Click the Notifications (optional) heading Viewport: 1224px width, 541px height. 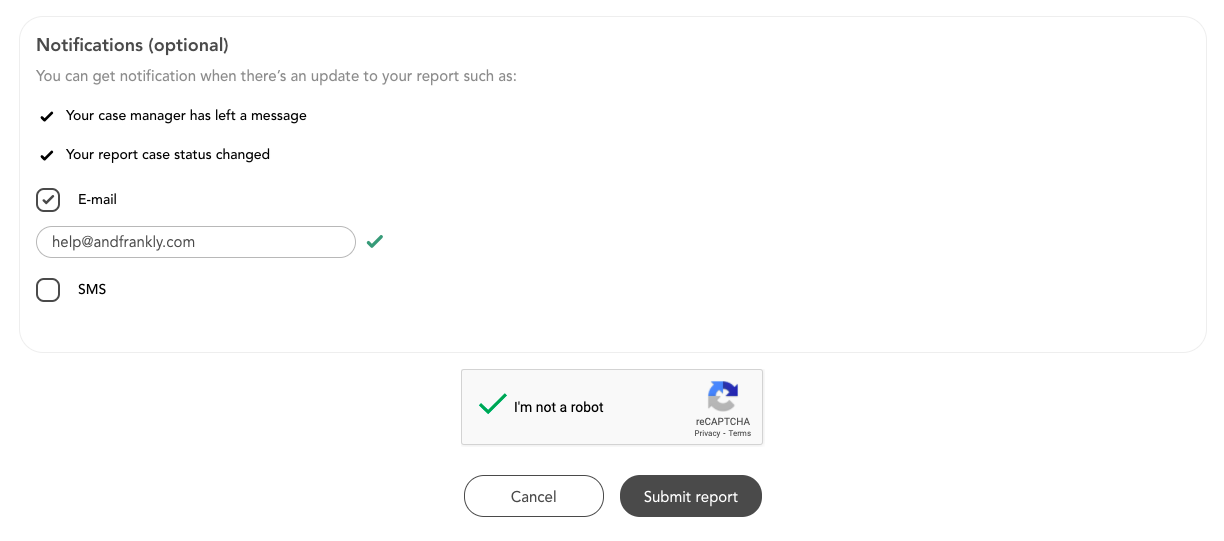(x=132, y=45)
